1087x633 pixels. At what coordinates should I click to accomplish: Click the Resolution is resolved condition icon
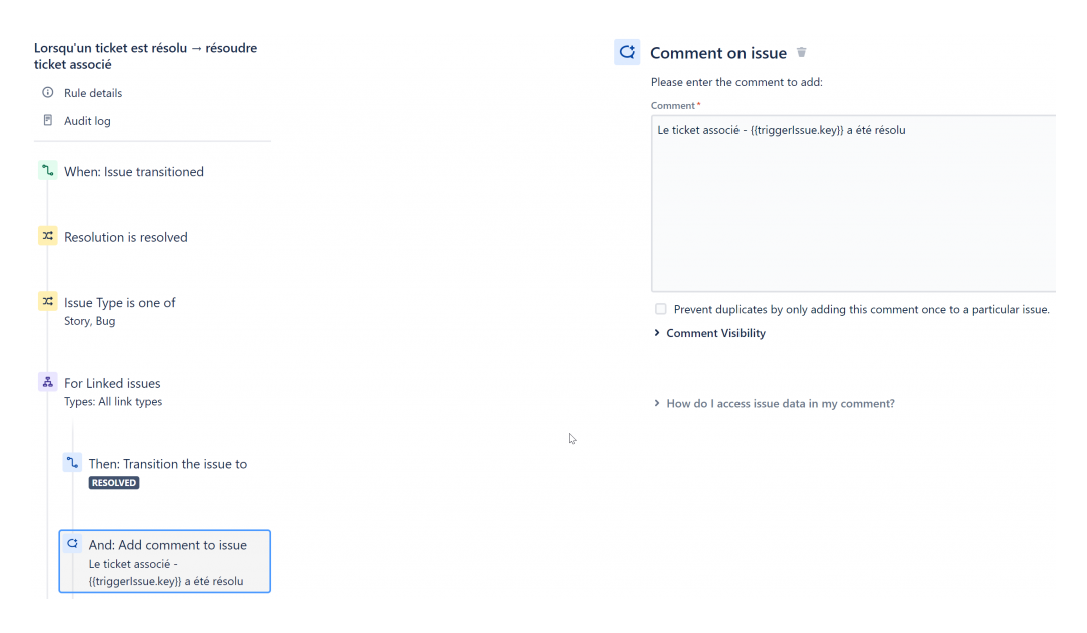point(47,236)
